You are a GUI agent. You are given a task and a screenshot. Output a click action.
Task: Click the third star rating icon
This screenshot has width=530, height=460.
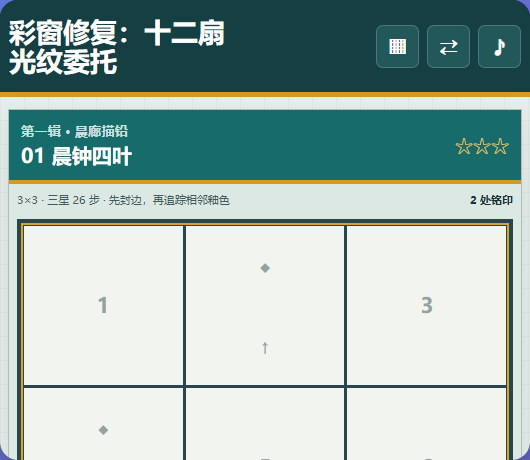[500, 146]
